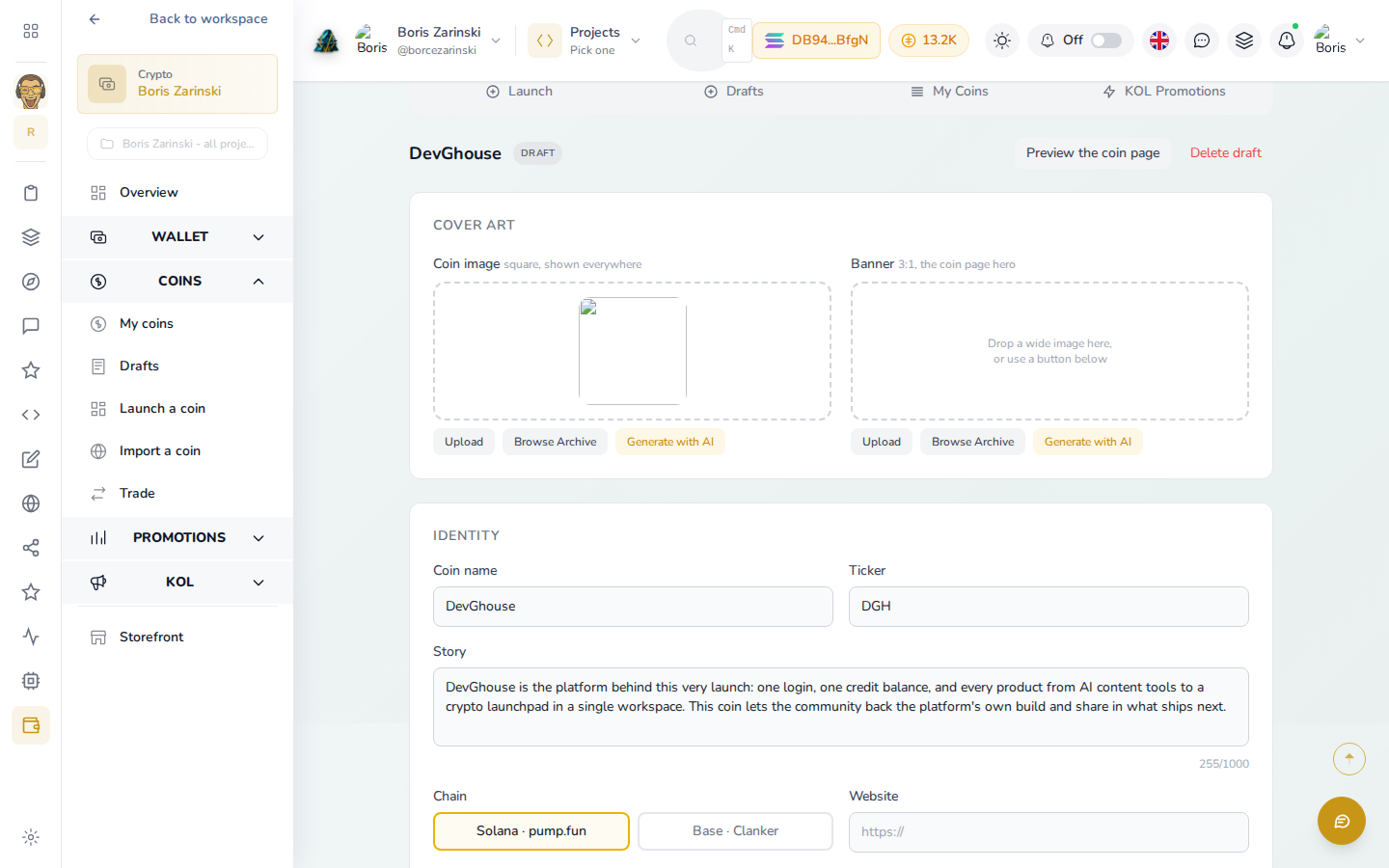
Task: Open settings gear at bottom of left rail
Action: coord(31,837)
